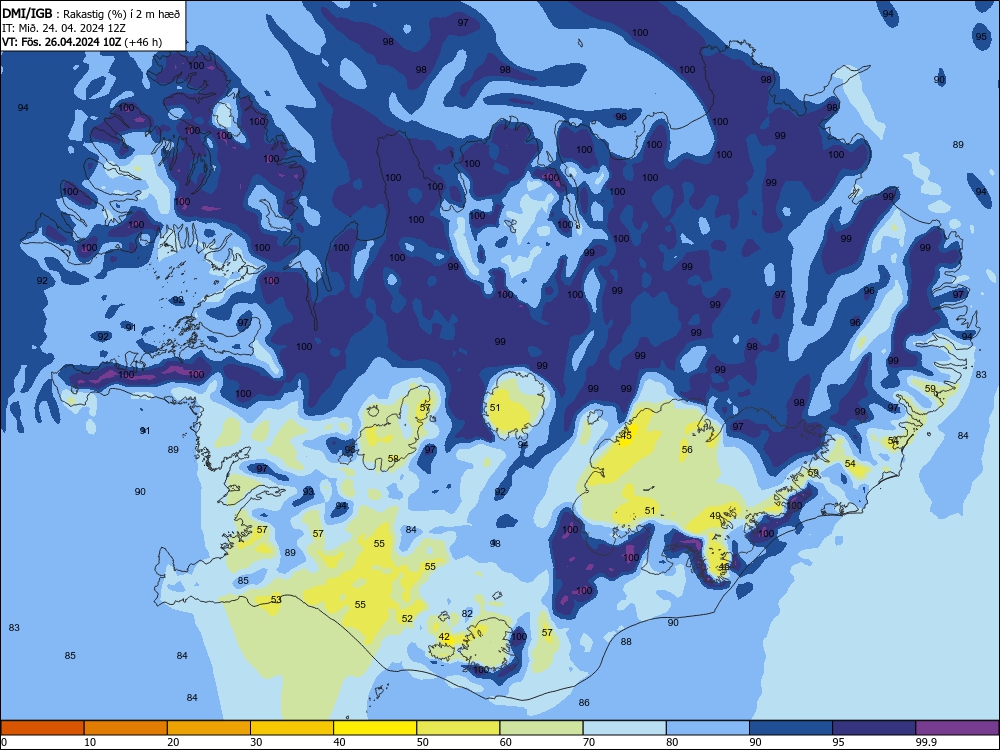Click the '52' humidity value on the map
The height and width of the screenshot is (750, 1000).
(x=408, y=619)
